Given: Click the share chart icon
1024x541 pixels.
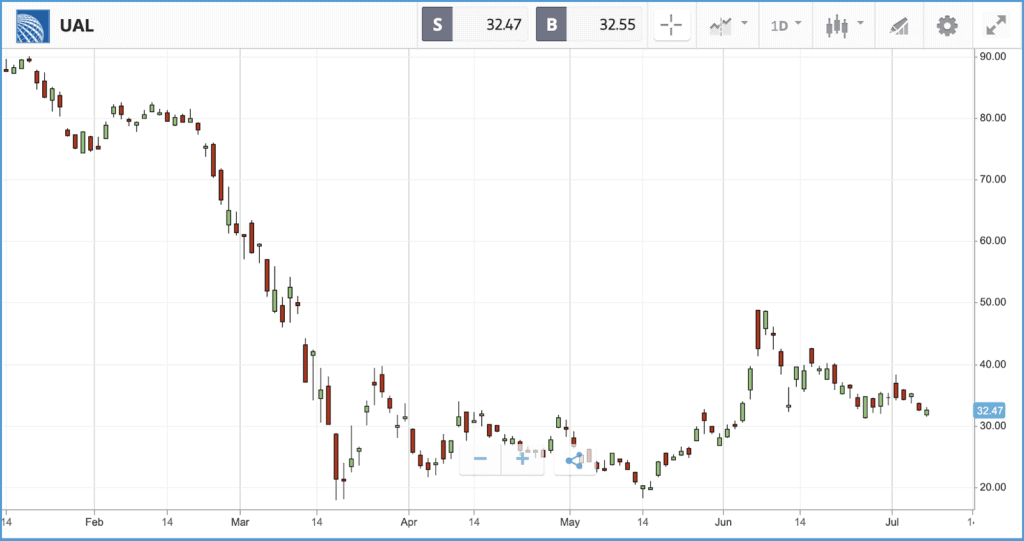Looking at the screenshot, I should click(575, 460).
